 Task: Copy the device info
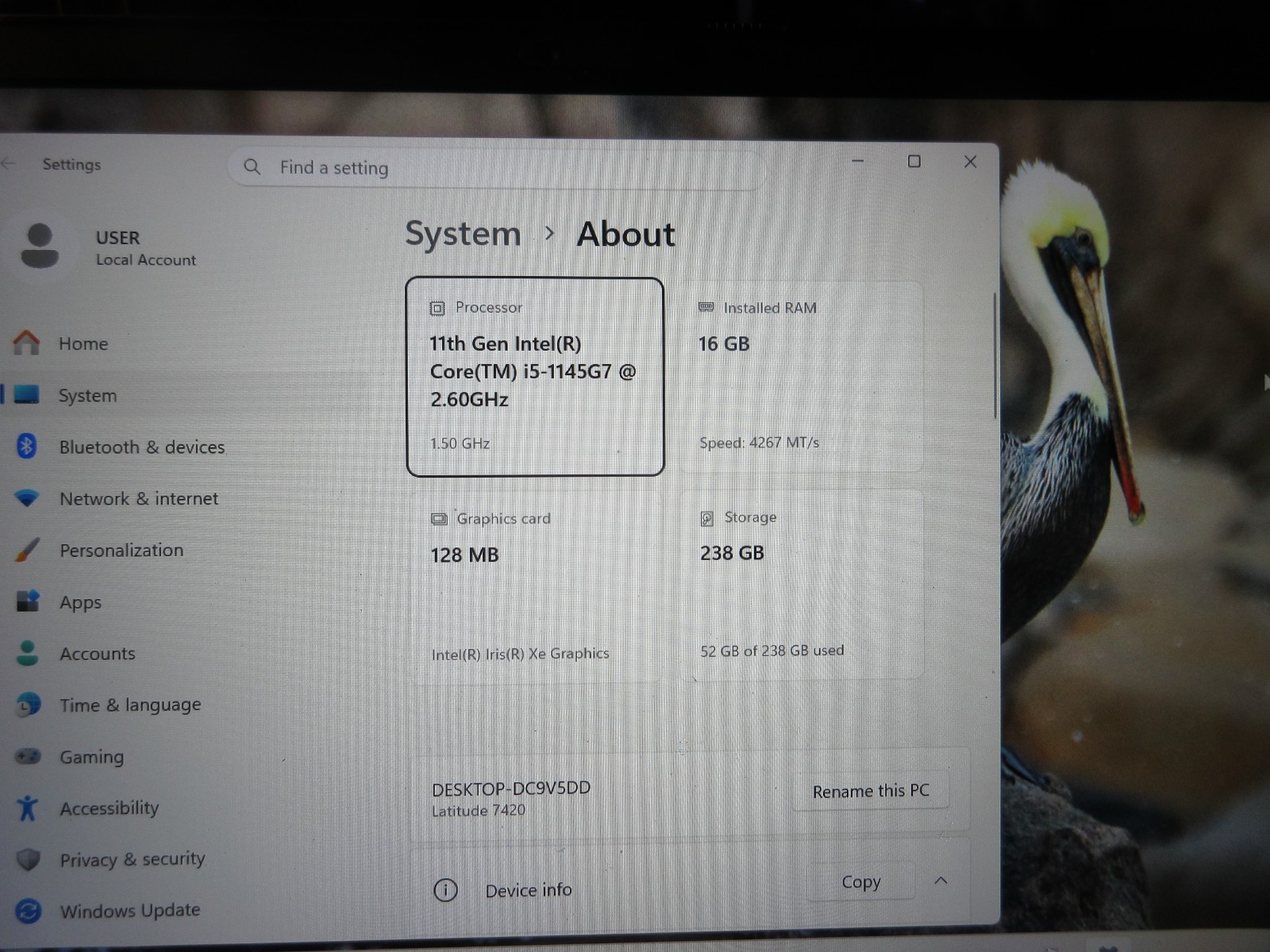861,882
